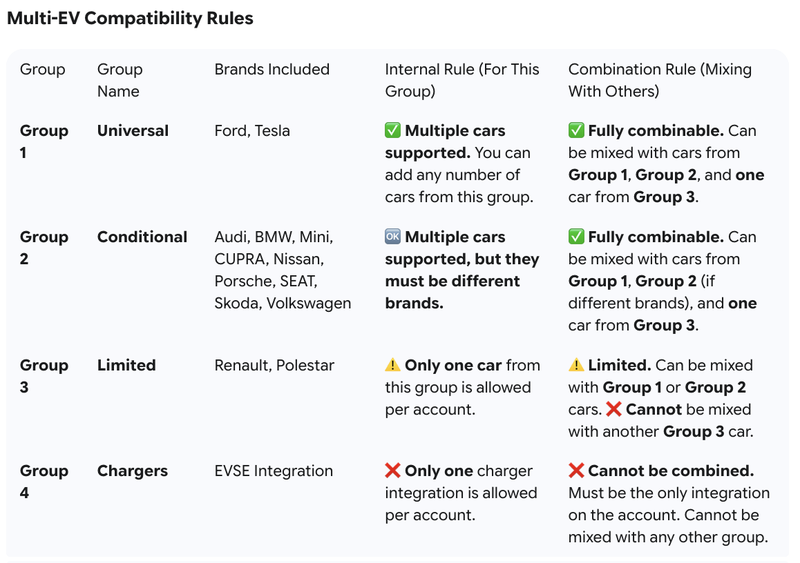Screen dimensions: 800x563
Task: Click the 'EVSE Integration' cell
Action: (x=273, y=471)
